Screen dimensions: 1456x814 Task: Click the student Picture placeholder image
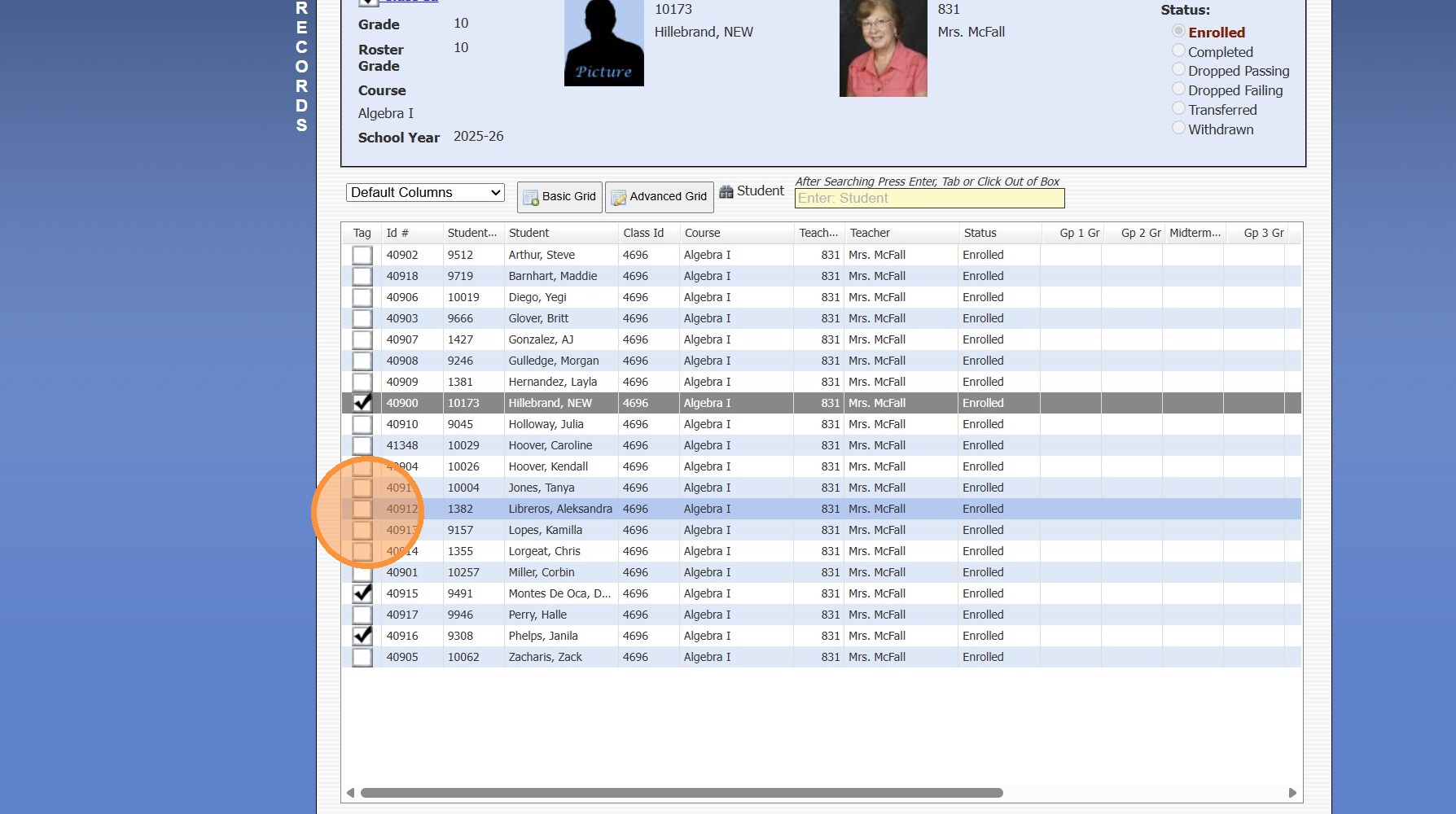[604, 43]
